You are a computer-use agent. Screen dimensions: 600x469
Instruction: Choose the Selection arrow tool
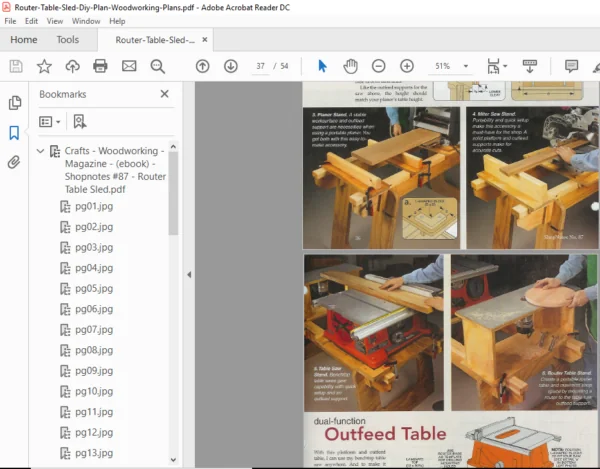(x=322, y=66)
